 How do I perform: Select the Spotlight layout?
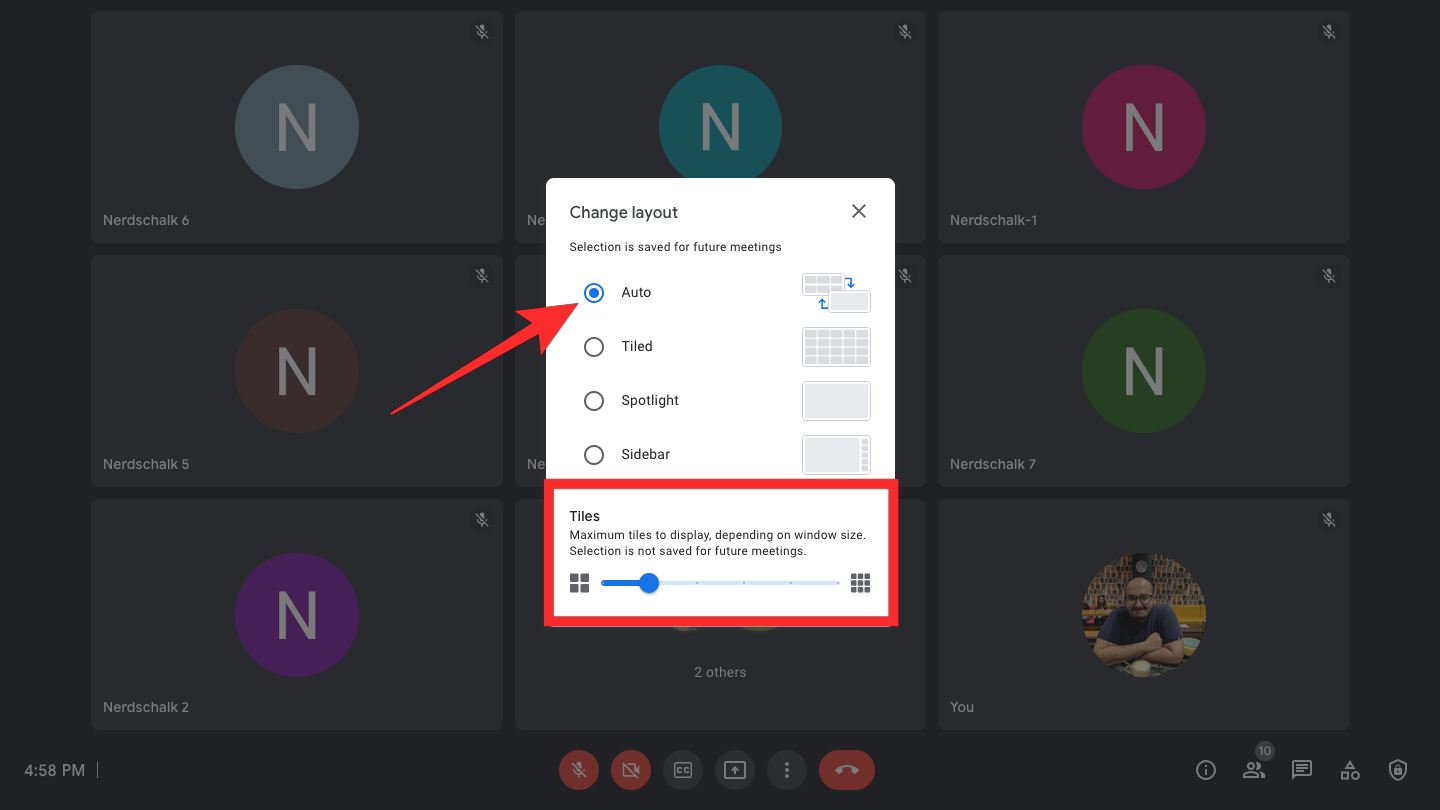coord(594,400)
